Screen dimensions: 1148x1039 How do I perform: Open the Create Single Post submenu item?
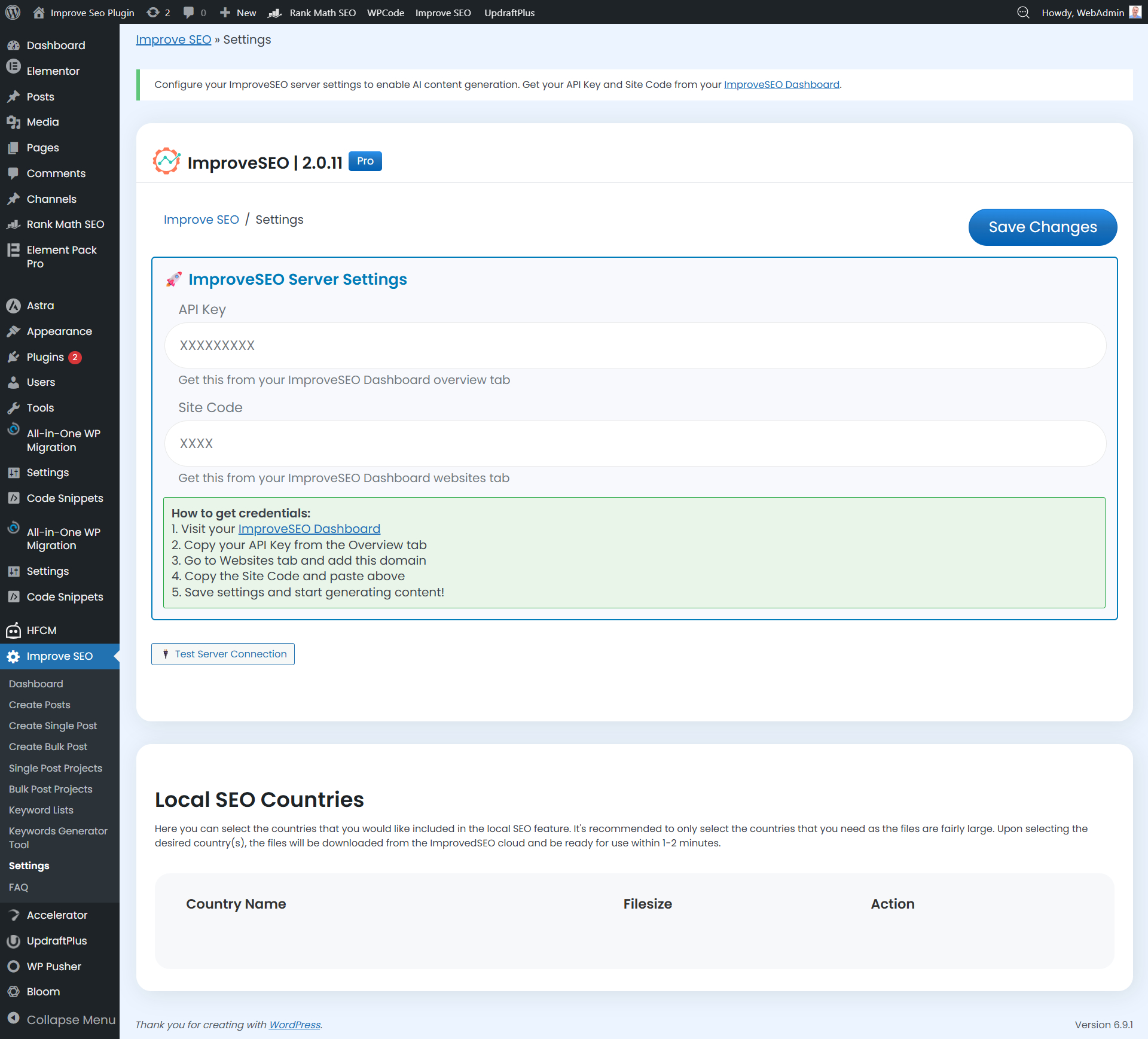[53, 726]
